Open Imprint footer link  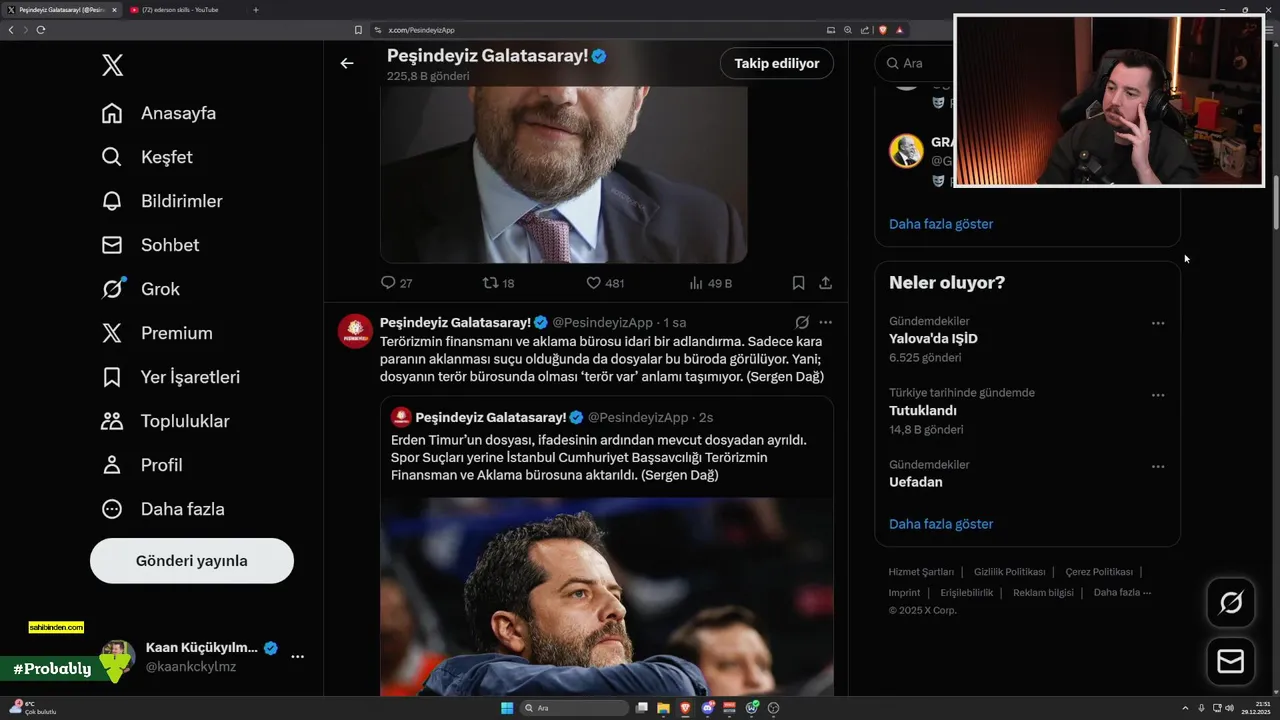[904, 593]
